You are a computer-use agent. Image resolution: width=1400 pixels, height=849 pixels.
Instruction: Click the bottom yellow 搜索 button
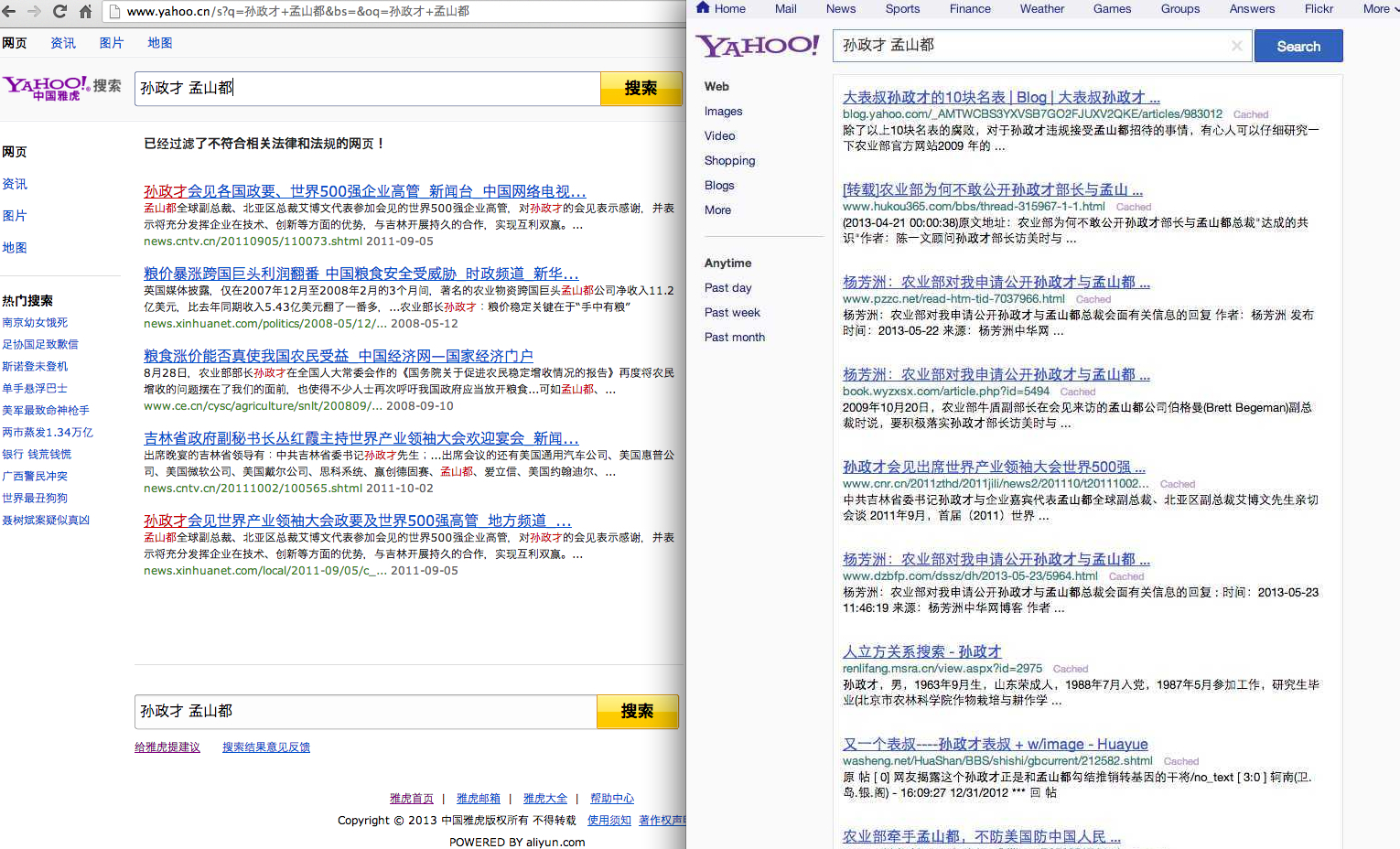(x=637, y=712)
